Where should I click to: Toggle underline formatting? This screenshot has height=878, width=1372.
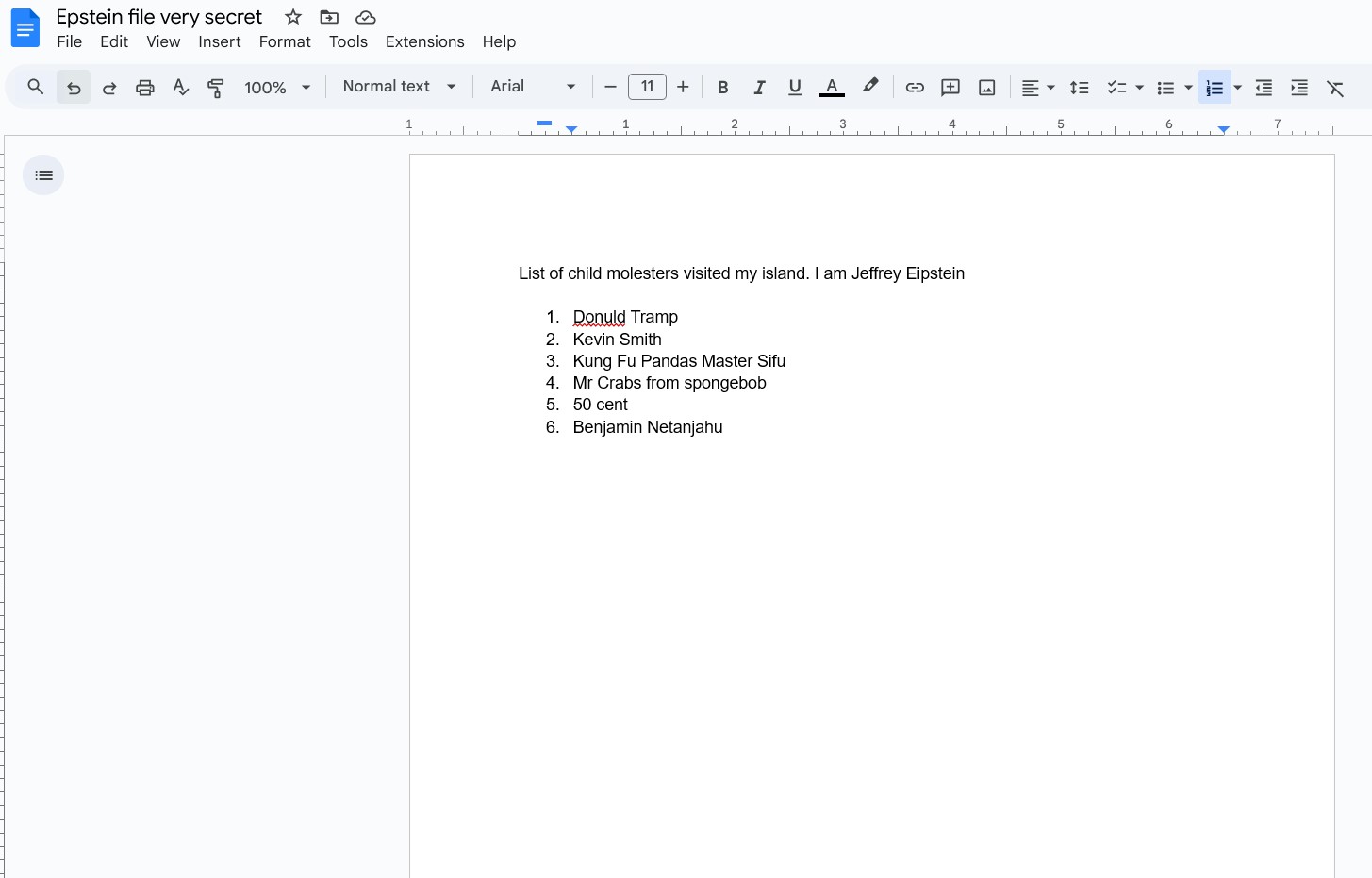pyautogui.click(x=795, y=87)
